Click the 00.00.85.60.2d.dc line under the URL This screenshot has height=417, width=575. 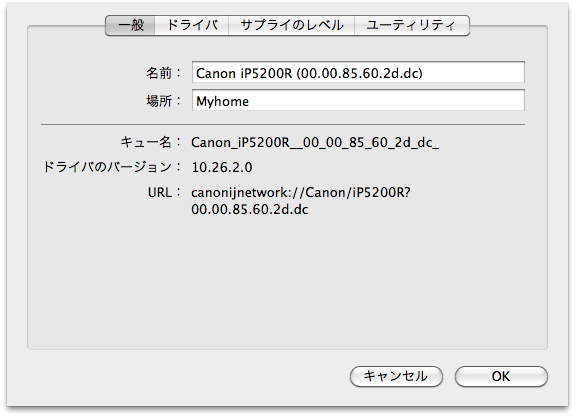(250, 209)
